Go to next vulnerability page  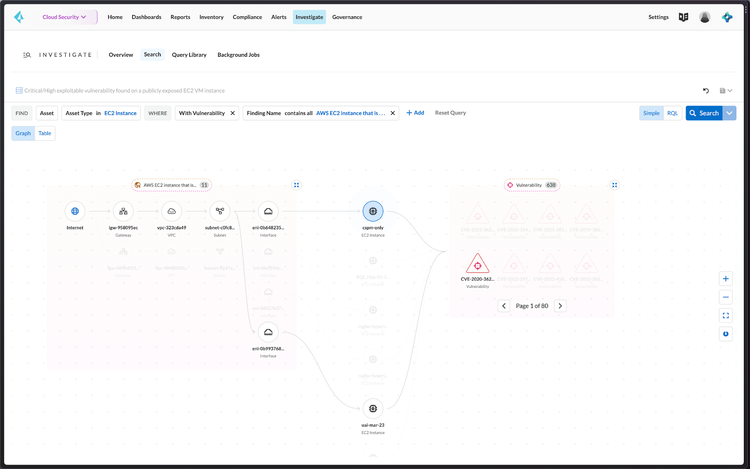pos(560,306)
